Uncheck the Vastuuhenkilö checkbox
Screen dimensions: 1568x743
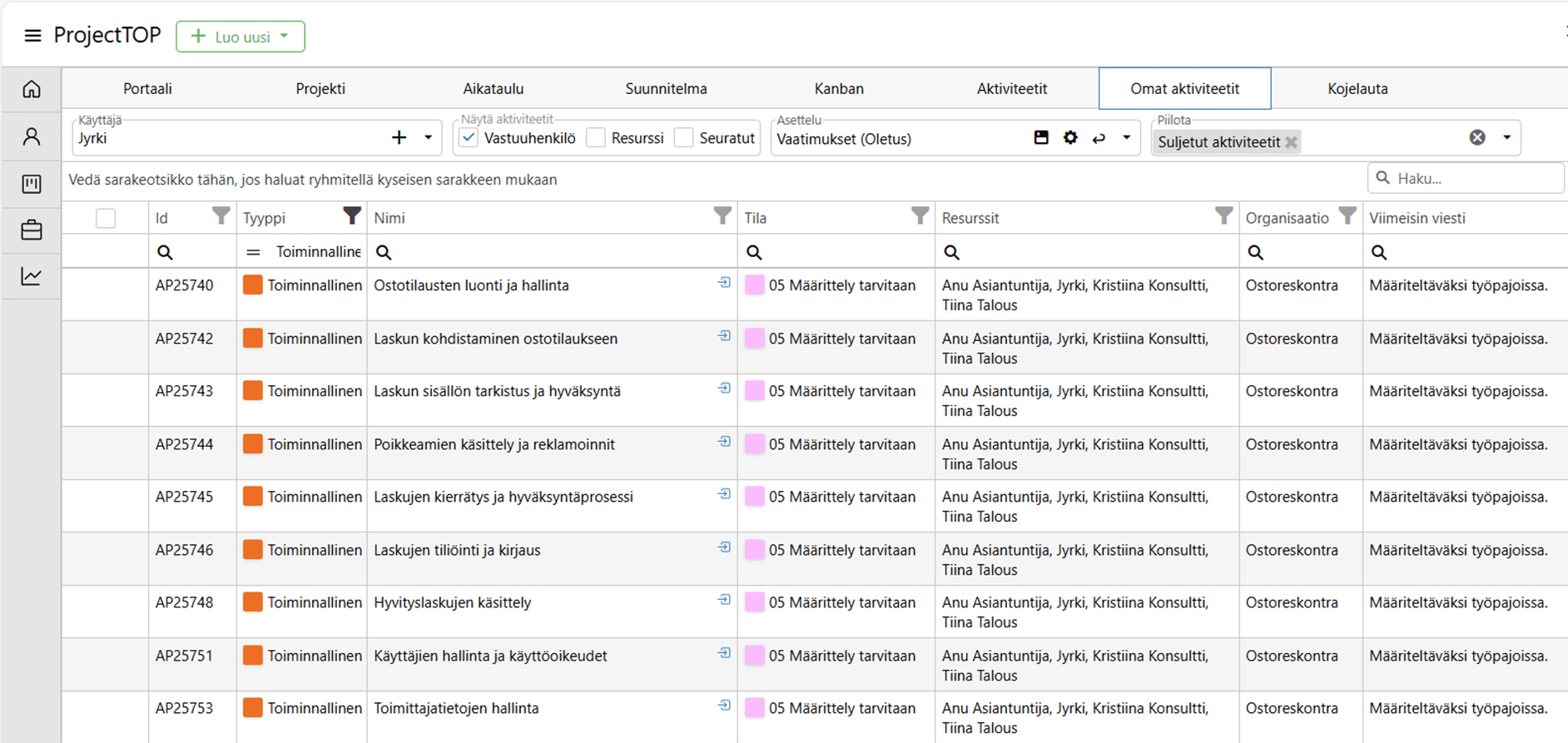469,138
